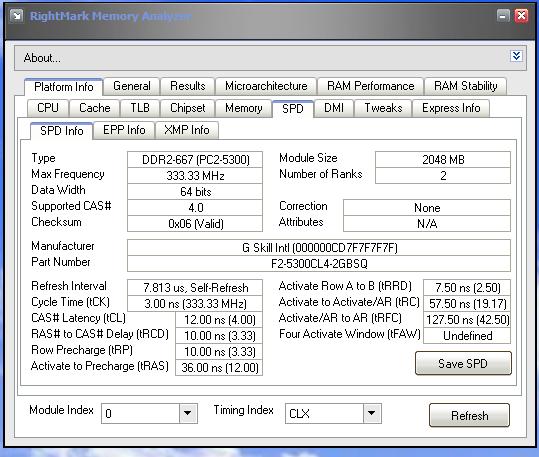
Task: Click the 2048 MB module size field
Action: click(x=443, y=160)
